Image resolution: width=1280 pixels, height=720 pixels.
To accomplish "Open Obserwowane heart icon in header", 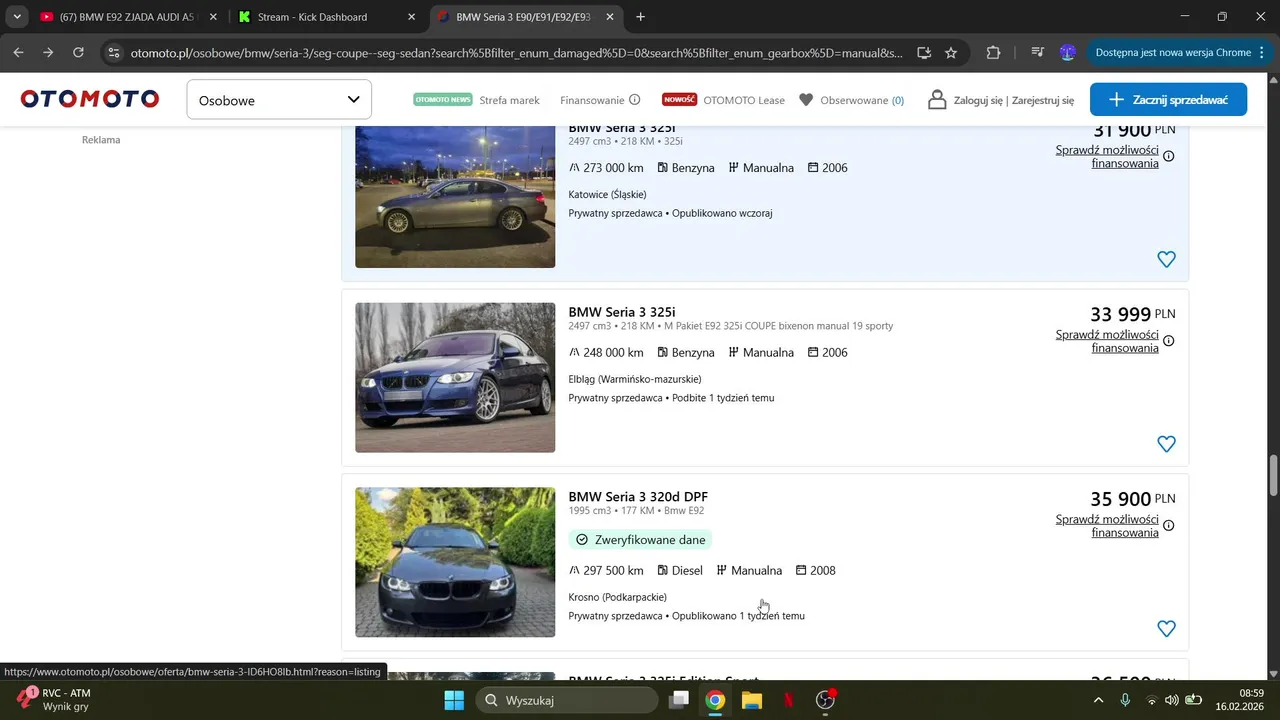I will (x=806, y=100).
